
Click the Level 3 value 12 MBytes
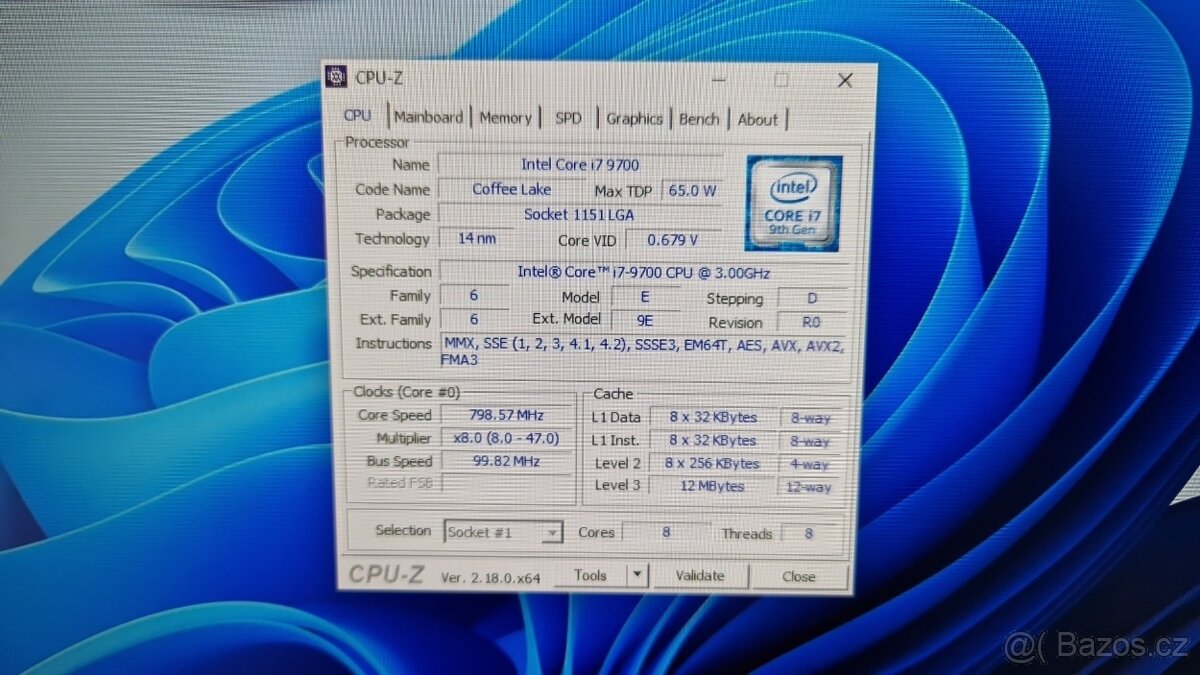(x=712, y=486)
